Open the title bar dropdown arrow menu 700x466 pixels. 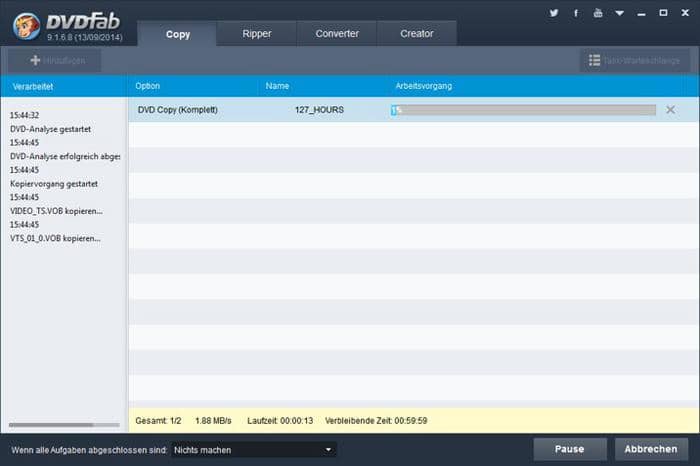[x=620, y=13]
